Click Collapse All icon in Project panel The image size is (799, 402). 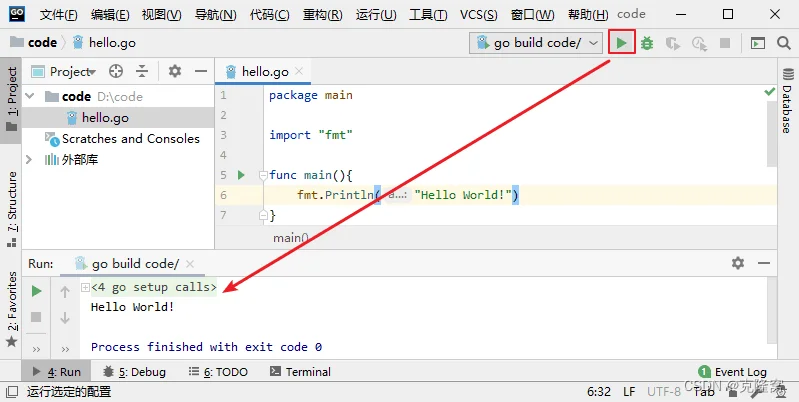tap(142, 71)
